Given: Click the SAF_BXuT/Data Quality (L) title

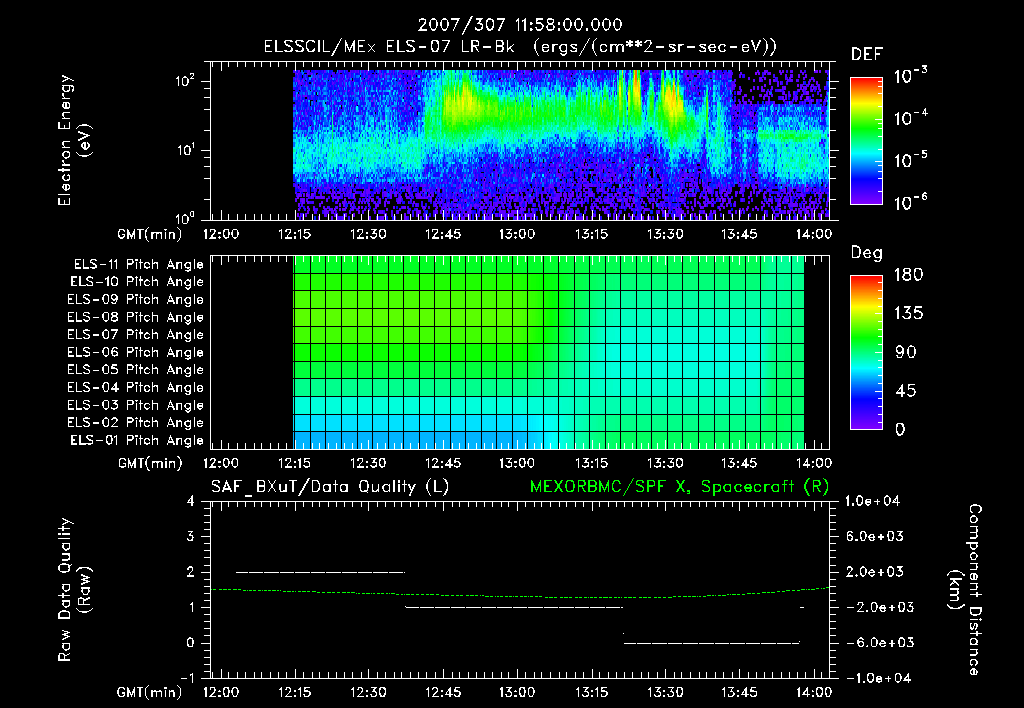Looking at the screenshot, I should coord(330,487).
